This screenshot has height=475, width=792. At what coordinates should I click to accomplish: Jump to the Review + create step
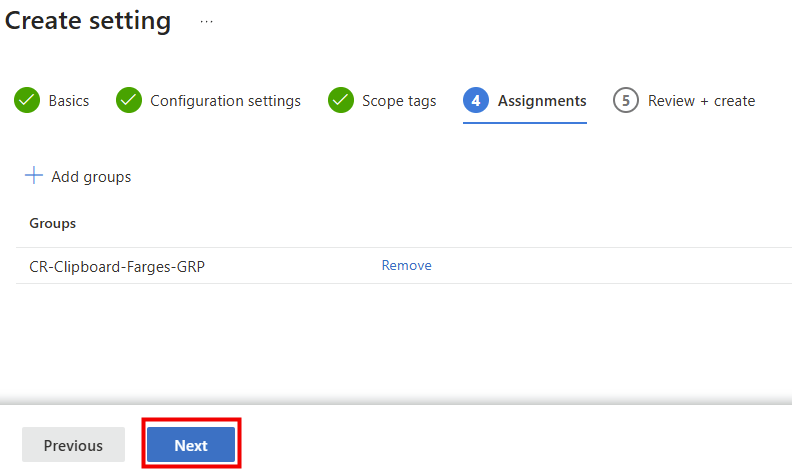click(684, 101)
